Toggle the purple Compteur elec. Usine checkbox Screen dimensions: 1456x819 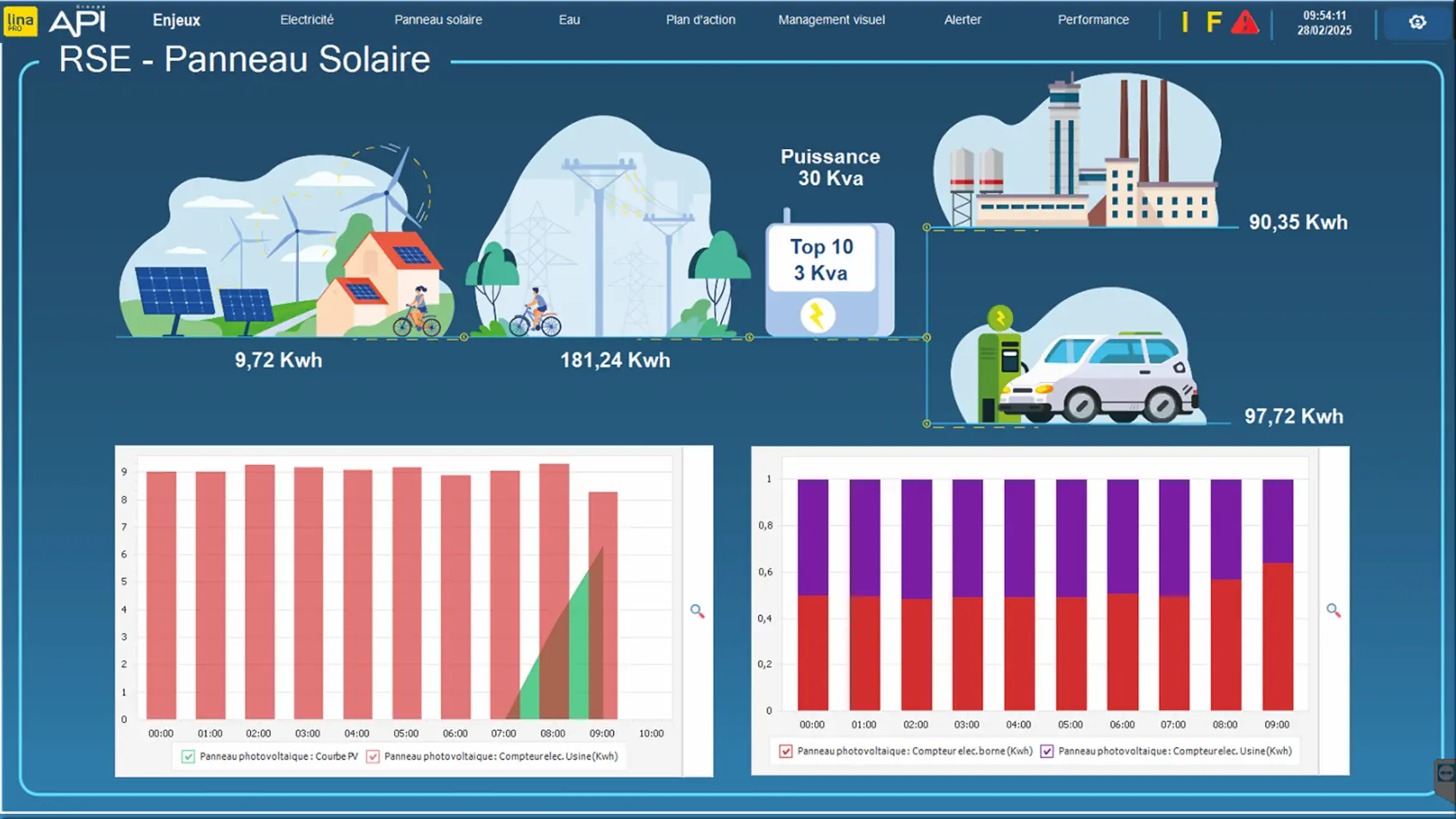point(1047,751)
